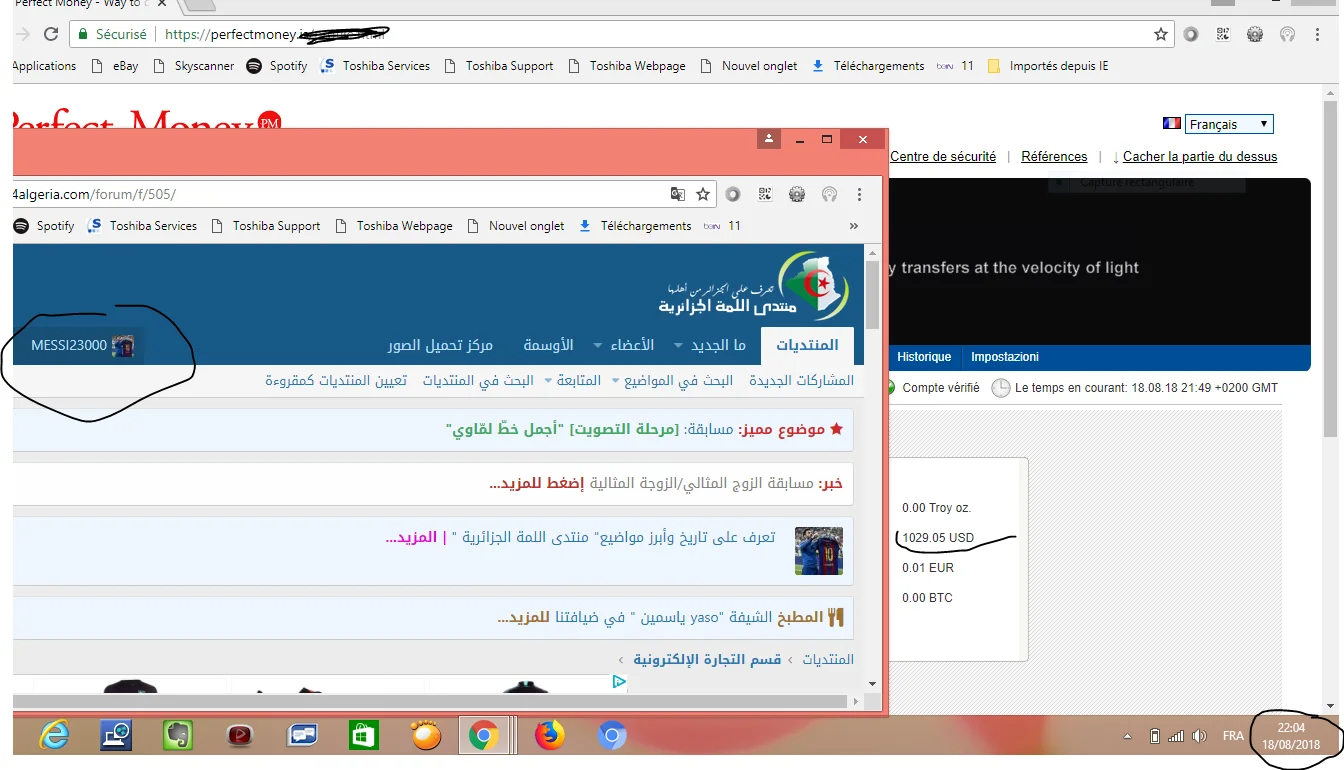Show hidden bookmarks with the chevron overflow
This screenshot has width=1344, height=770.
pos(853,226)
